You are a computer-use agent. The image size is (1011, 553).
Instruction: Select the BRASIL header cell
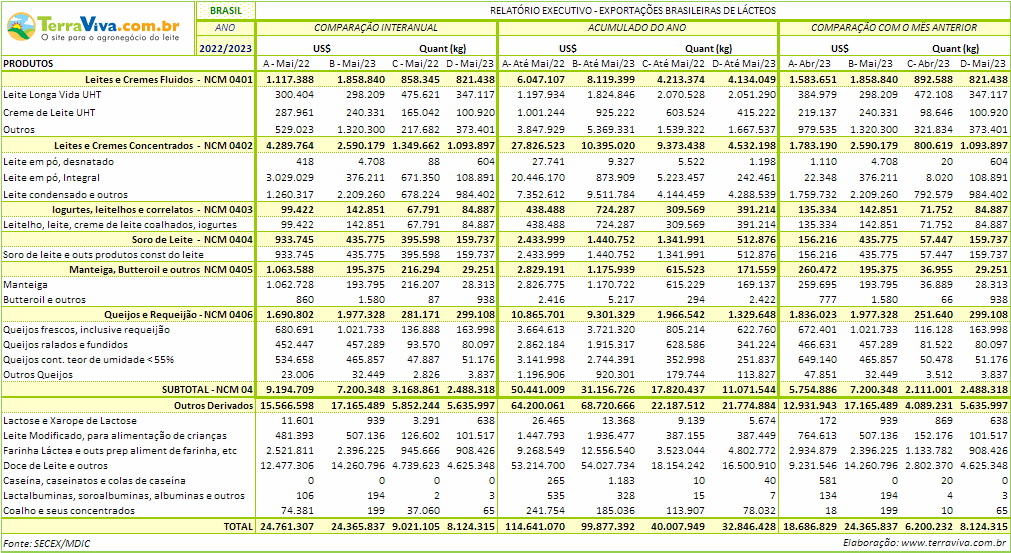pyautogui.click(x=225, y=9)
